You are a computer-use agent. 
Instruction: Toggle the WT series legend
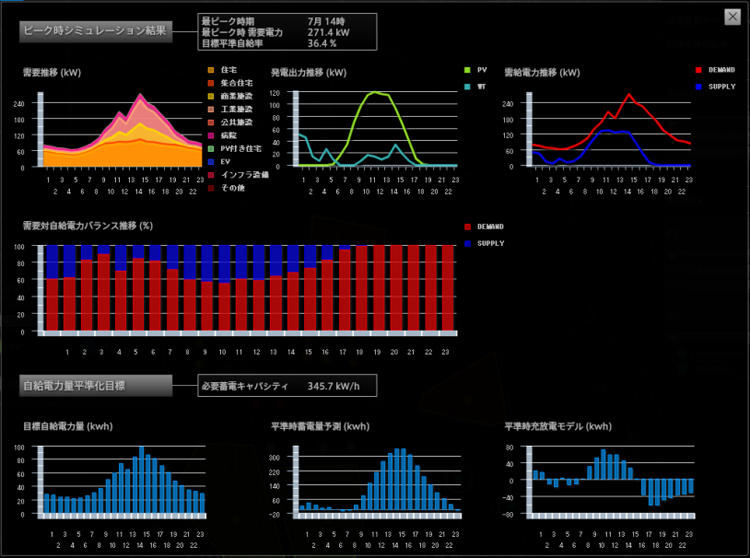point(475,87)
